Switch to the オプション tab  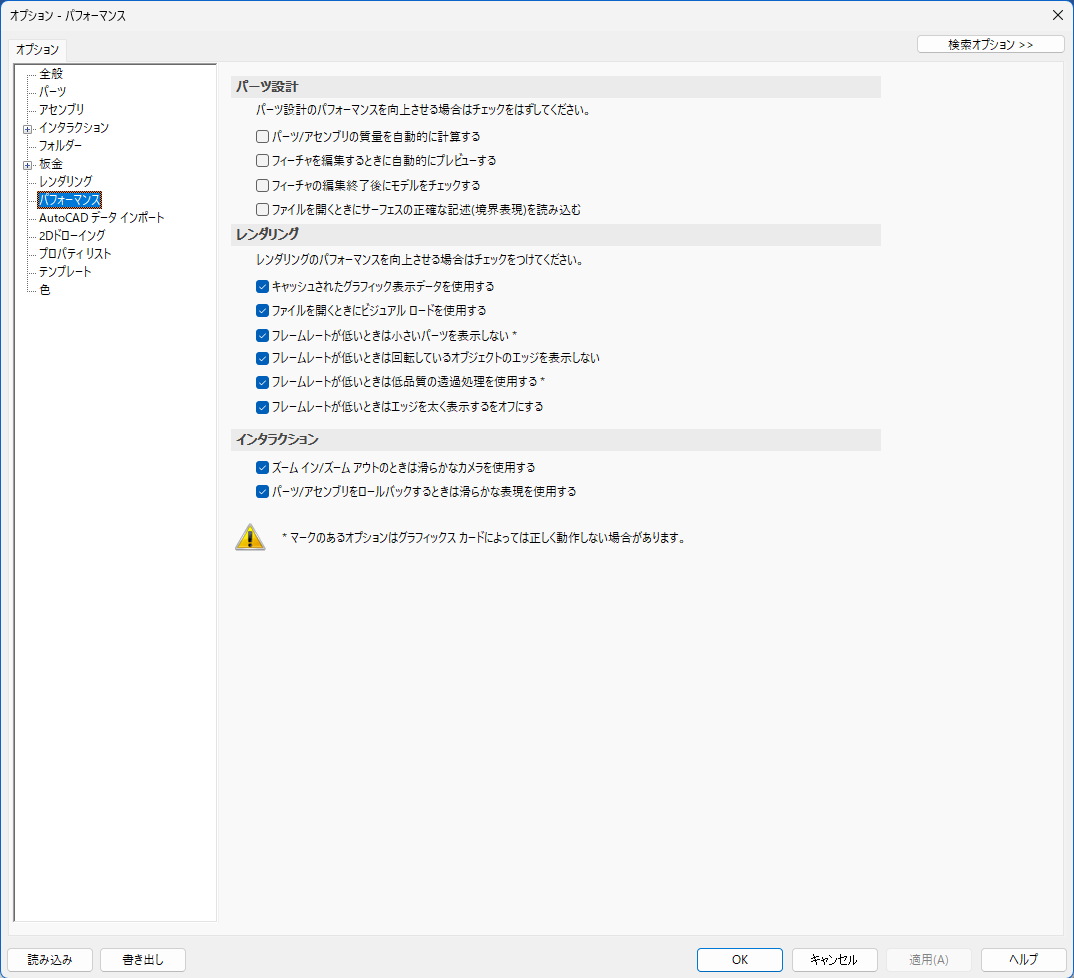coord(38,49)
